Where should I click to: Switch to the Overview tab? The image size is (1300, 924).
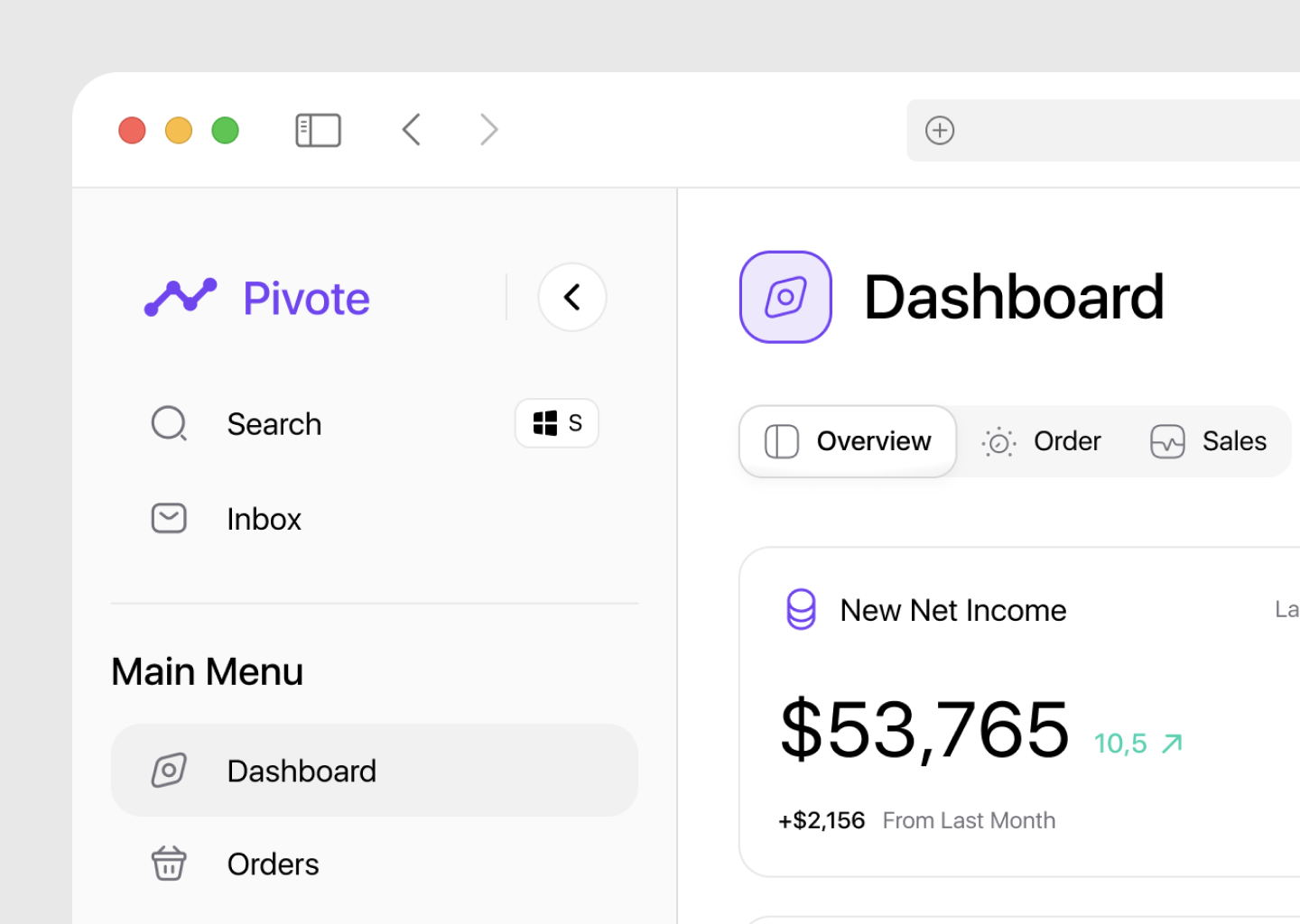pos(847,441)
